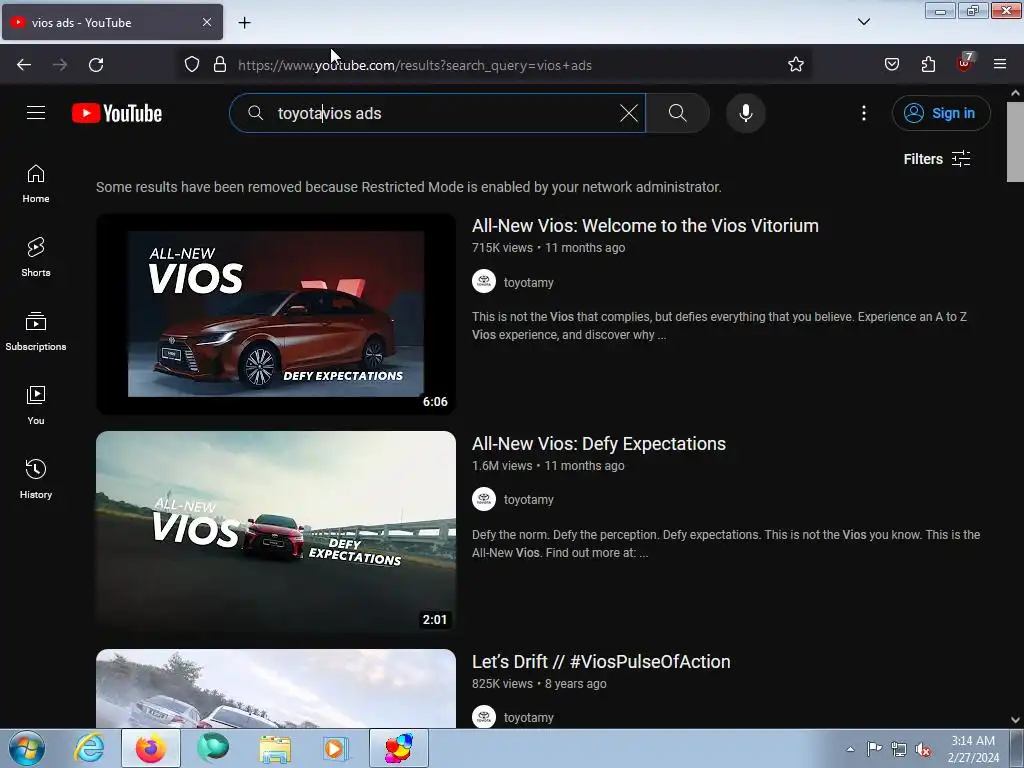
Task: Click the YouTube logo
Action: pos(117,113)
